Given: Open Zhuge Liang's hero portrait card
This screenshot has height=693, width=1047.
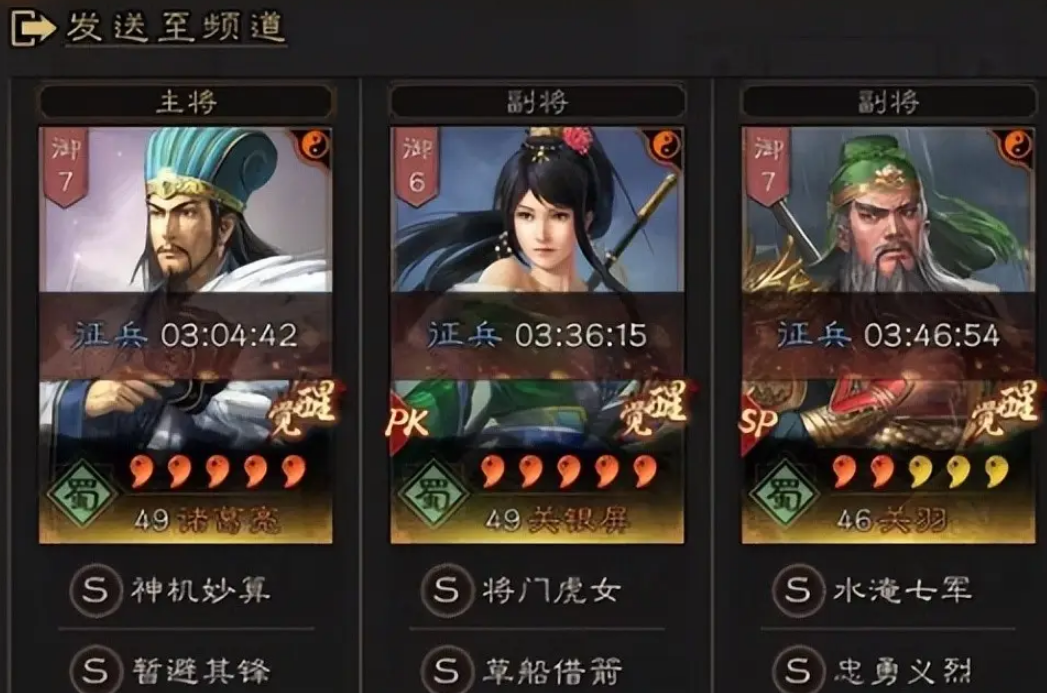Looking at the screenshot, I should pos(186,335).
